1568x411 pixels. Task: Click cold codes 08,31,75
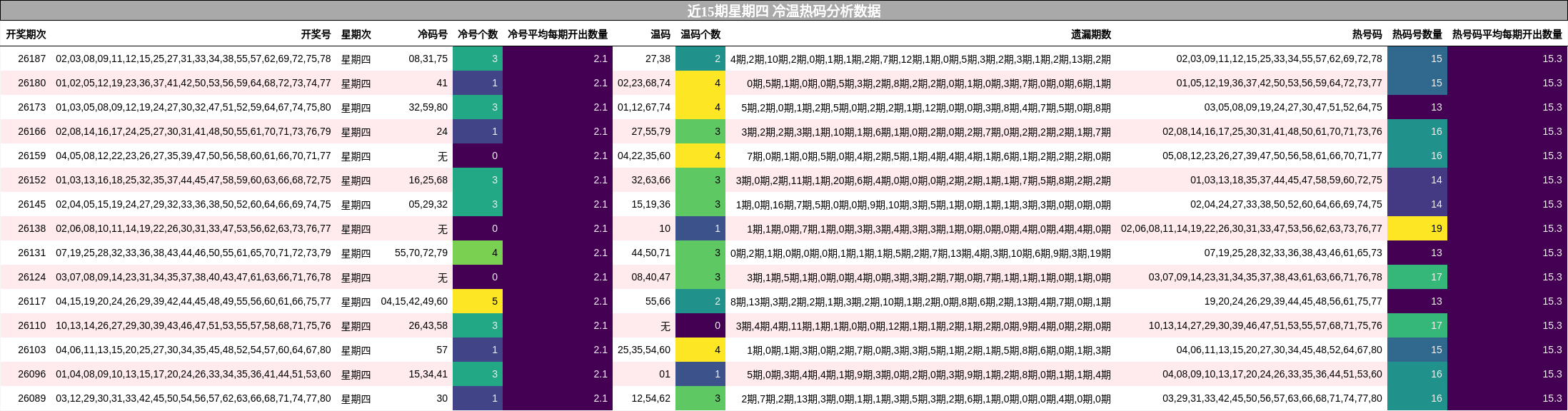point(428,59)
